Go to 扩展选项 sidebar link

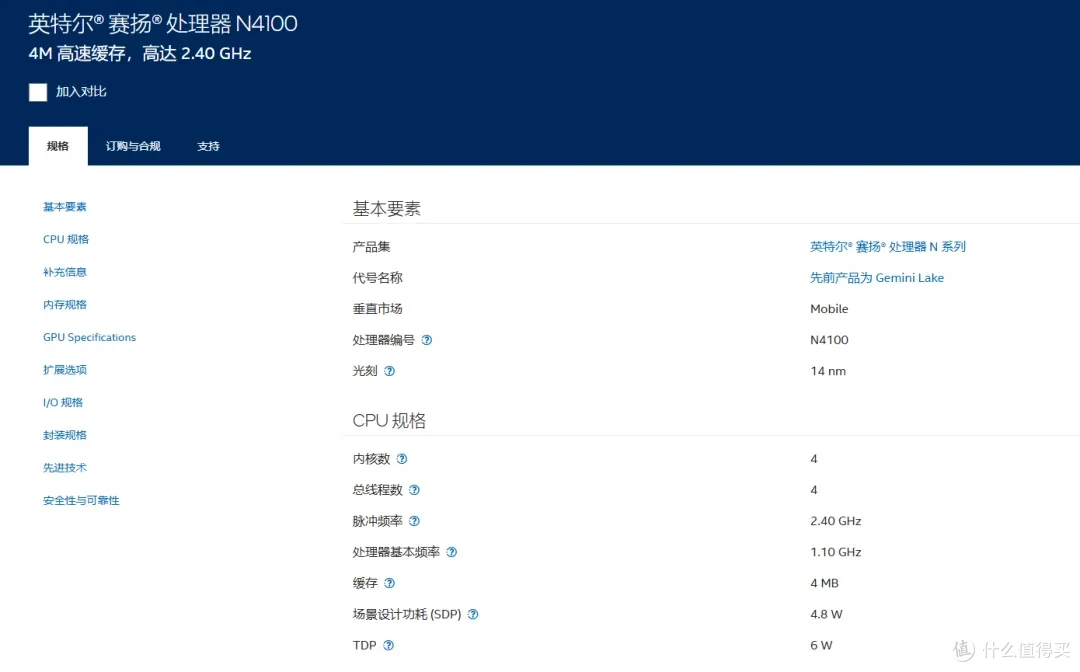65,370
